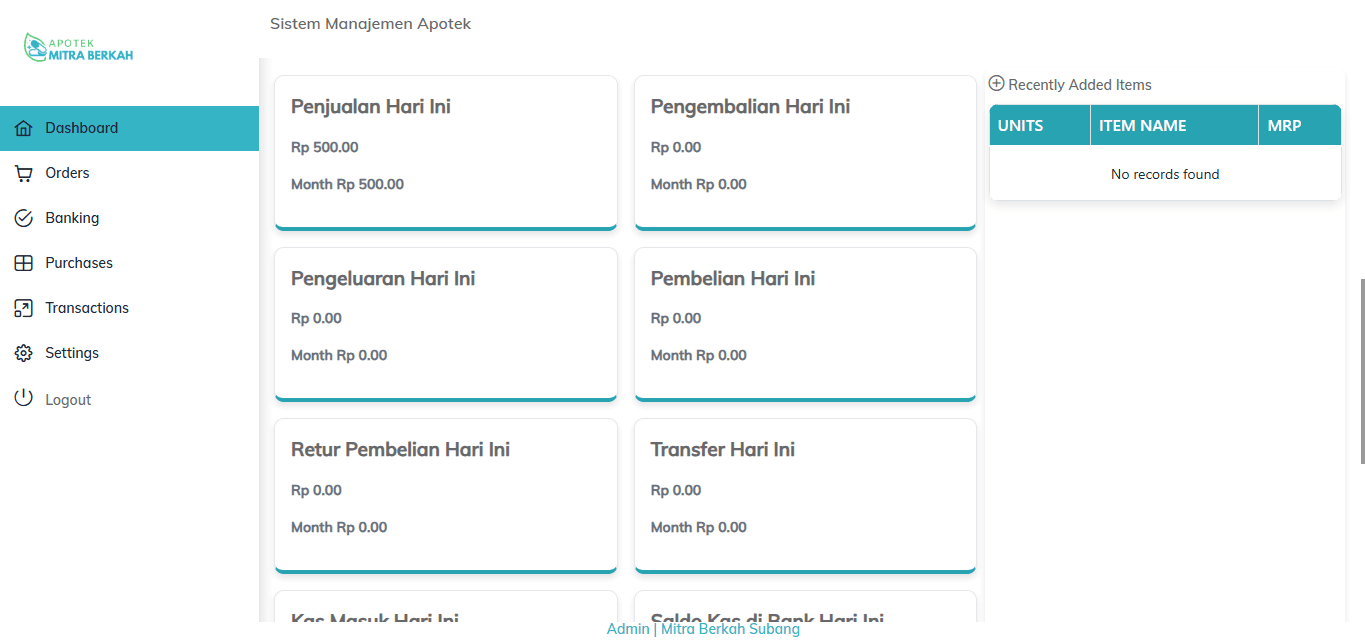This screenshot has width=1365, height=644.
Task: Select the Transactions menu entry
Action: tap(87, 308)
